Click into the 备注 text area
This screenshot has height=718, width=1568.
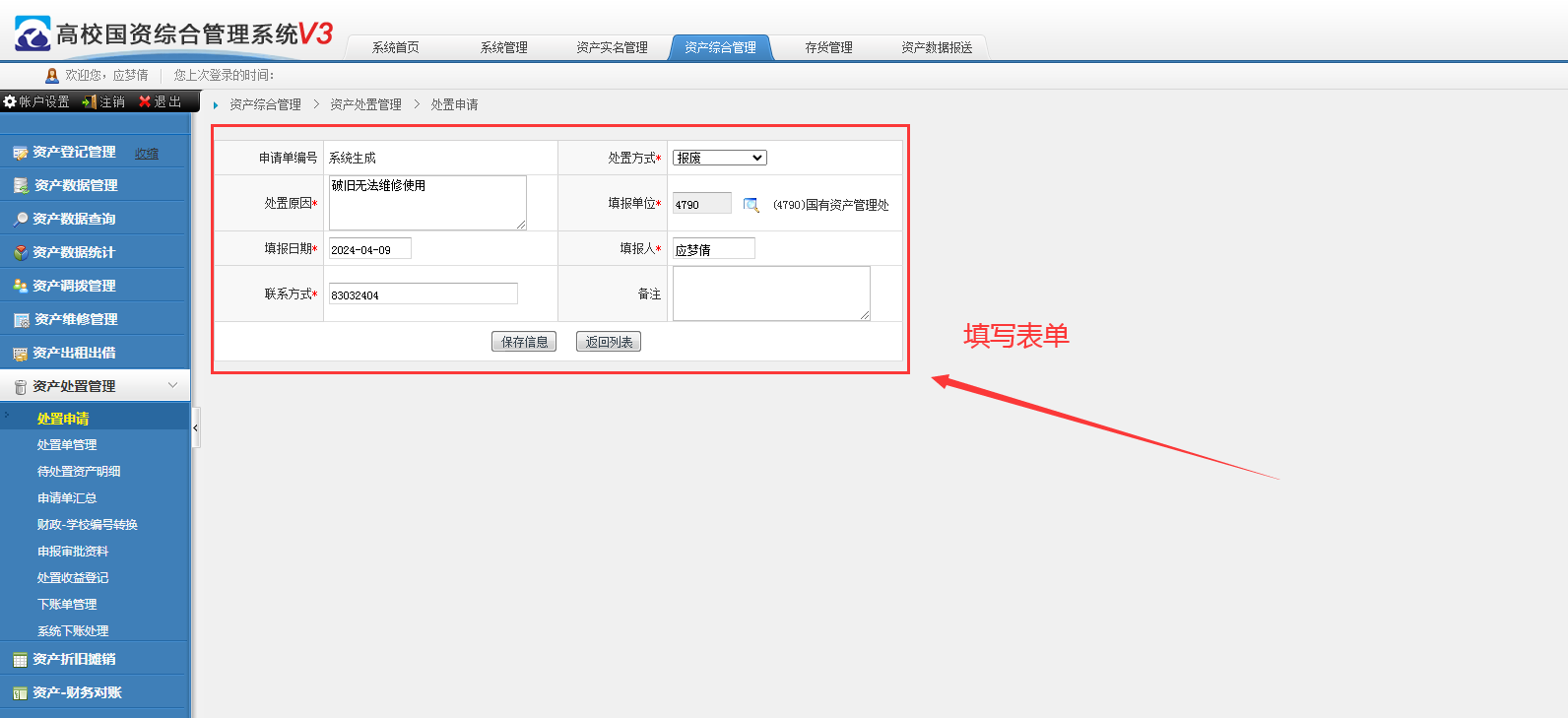pos(770,294)
